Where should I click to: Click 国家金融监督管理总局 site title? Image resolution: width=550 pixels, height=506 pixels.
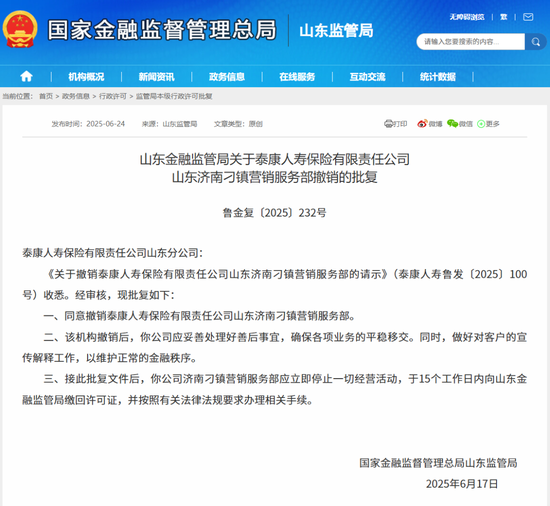point(162,30)
